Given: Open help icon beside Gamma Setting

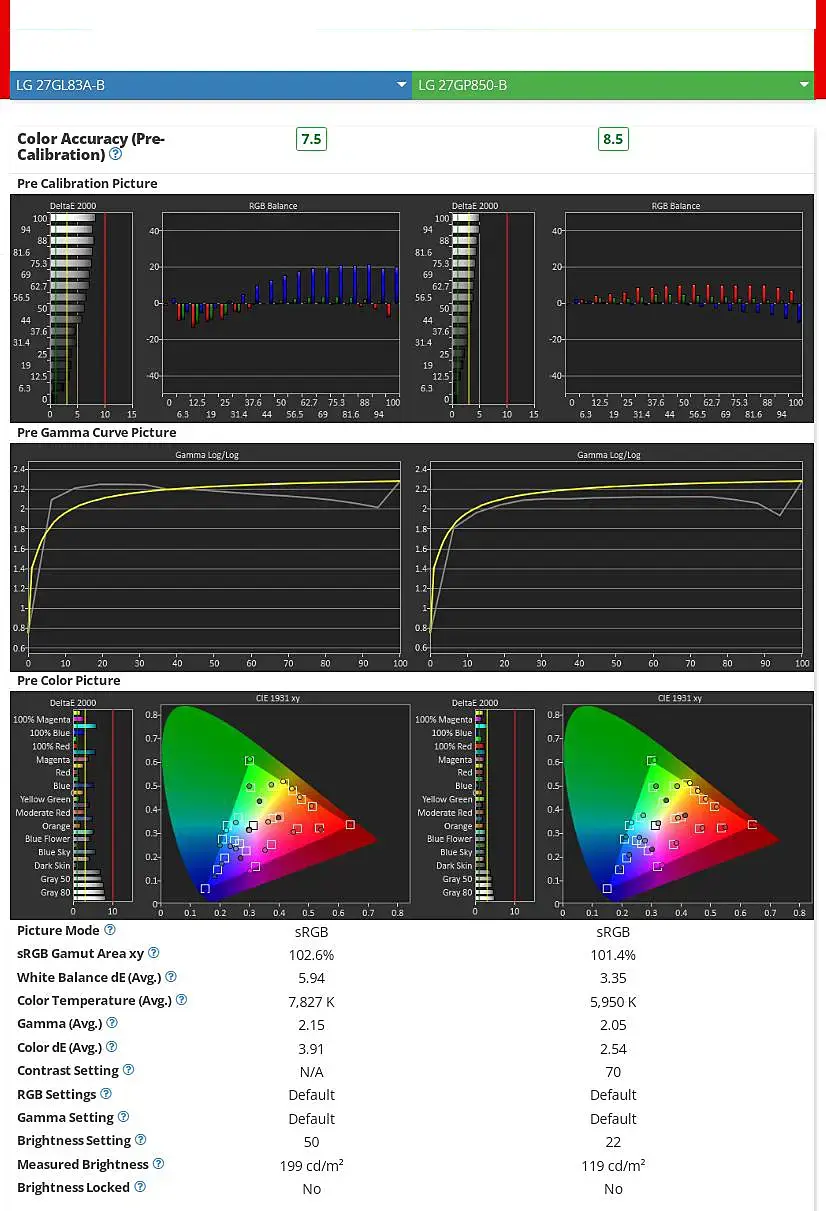Looking at the screenshot, I should pyautogui.click(x=123, y=1117).
